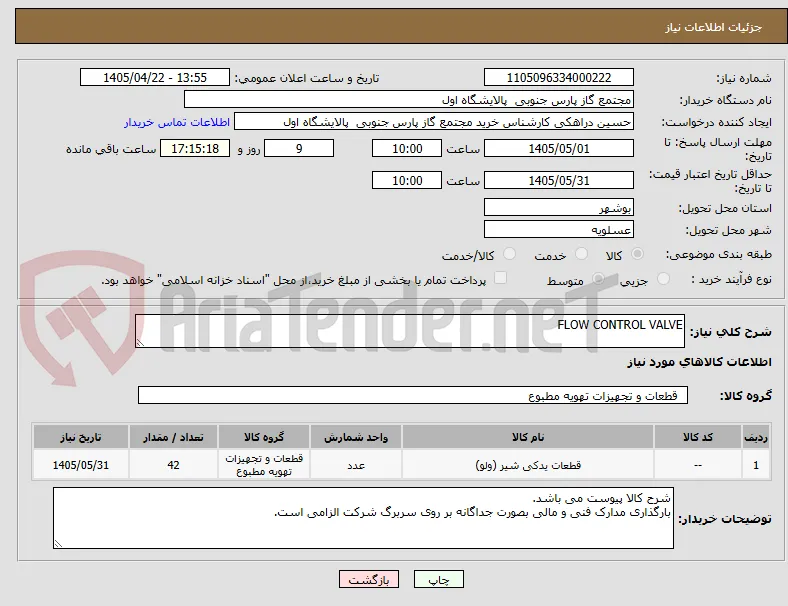This screenshot has height=606, width=788.
Task: Open the اطلاعات تماس خریدار link
Action: click(x=177, y=122)
